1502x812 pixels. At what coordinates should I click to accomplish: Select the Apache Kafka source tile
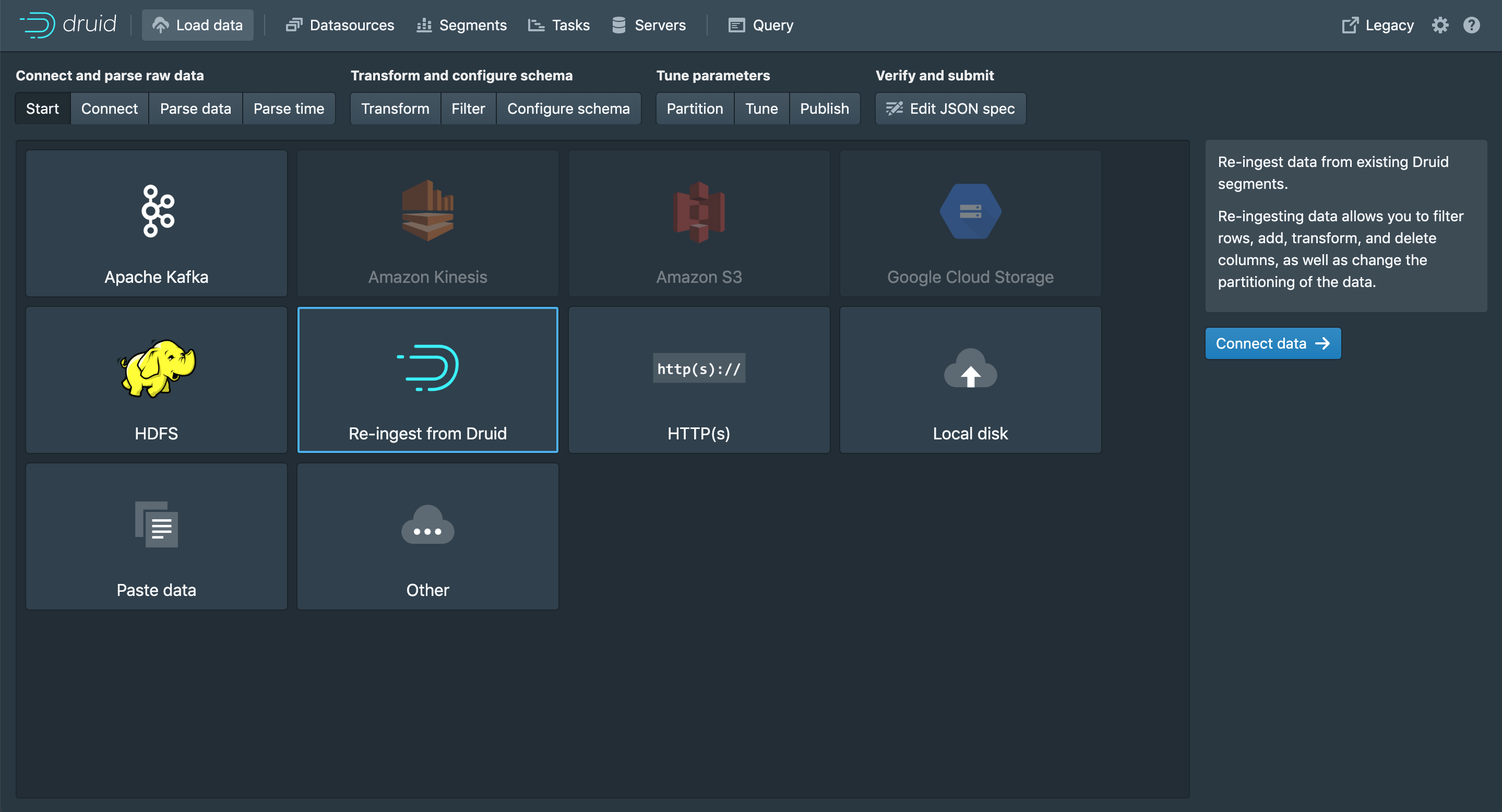pyautogui.click(x=156, y=223)
